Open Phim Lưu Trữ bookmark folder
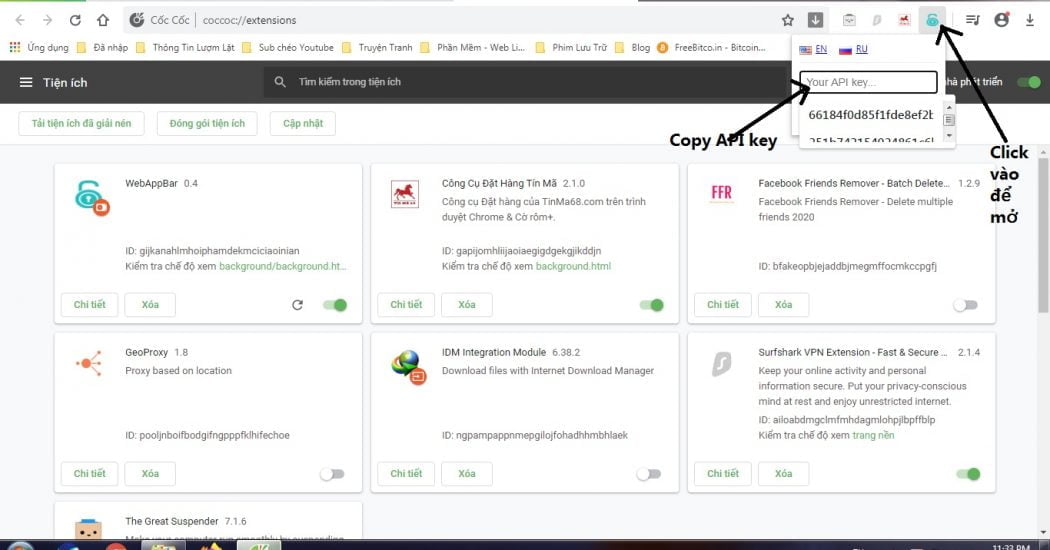This screenshot has height=550, width=1050. coord(571,48)
